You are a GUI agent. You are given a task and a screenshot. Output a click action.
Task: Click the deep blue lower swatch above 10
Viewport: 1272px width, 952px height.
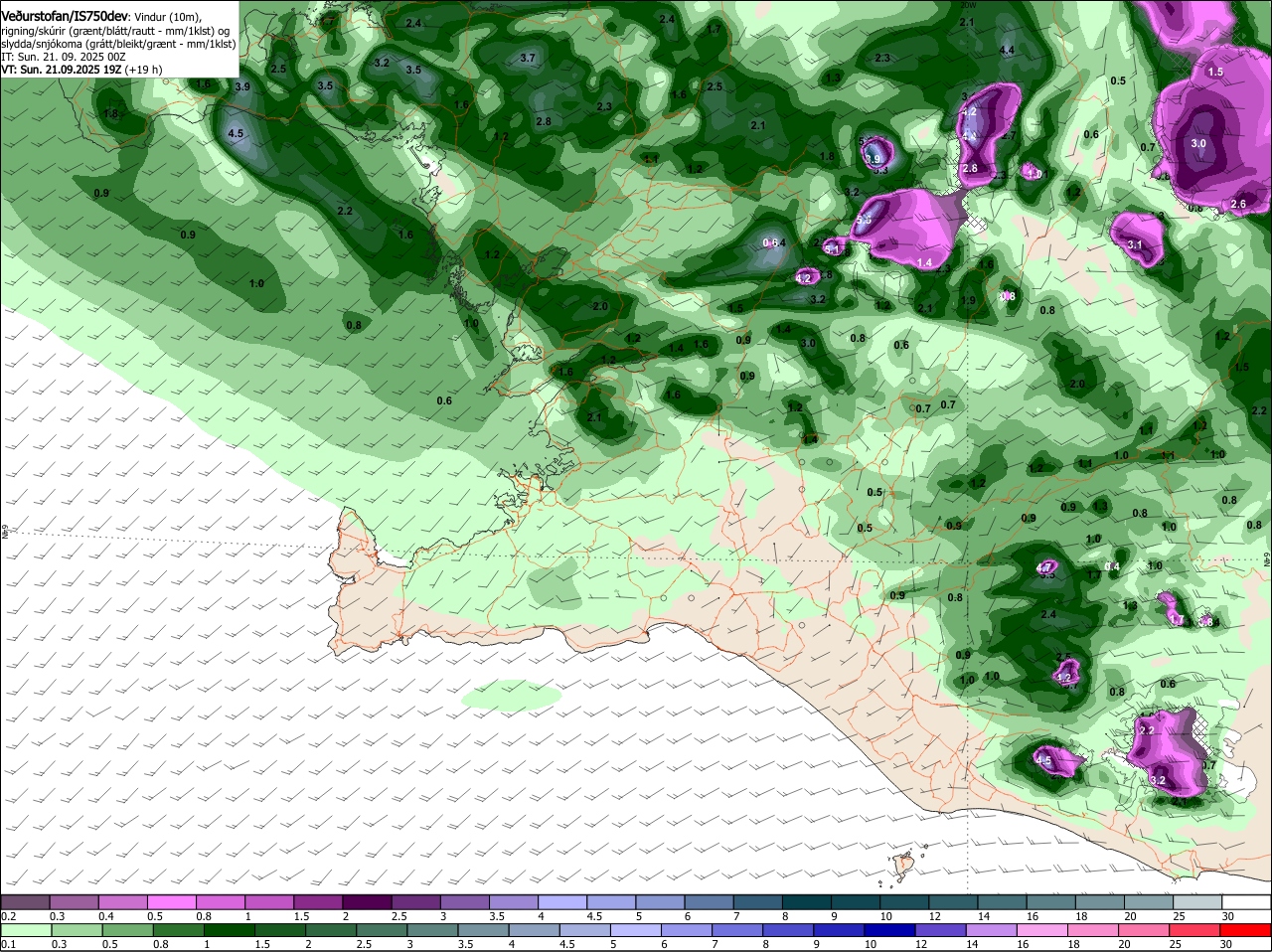[x=890, y=929]
